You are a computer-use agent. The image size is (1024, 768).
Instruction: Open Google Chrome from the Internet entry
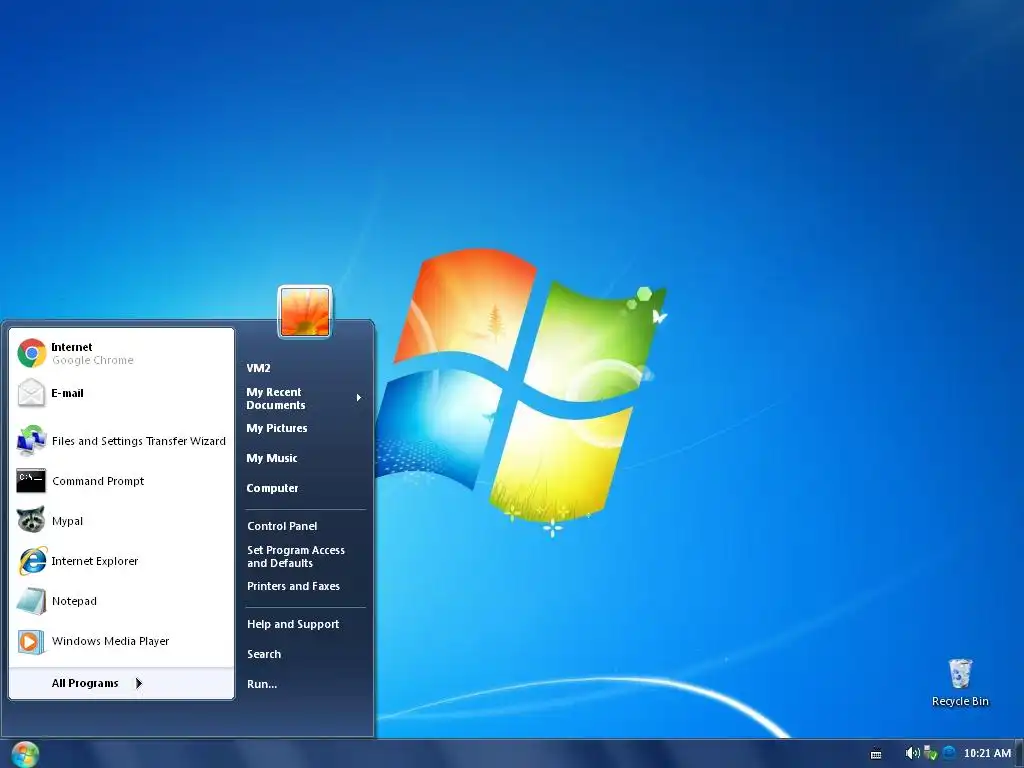[121, 353]
